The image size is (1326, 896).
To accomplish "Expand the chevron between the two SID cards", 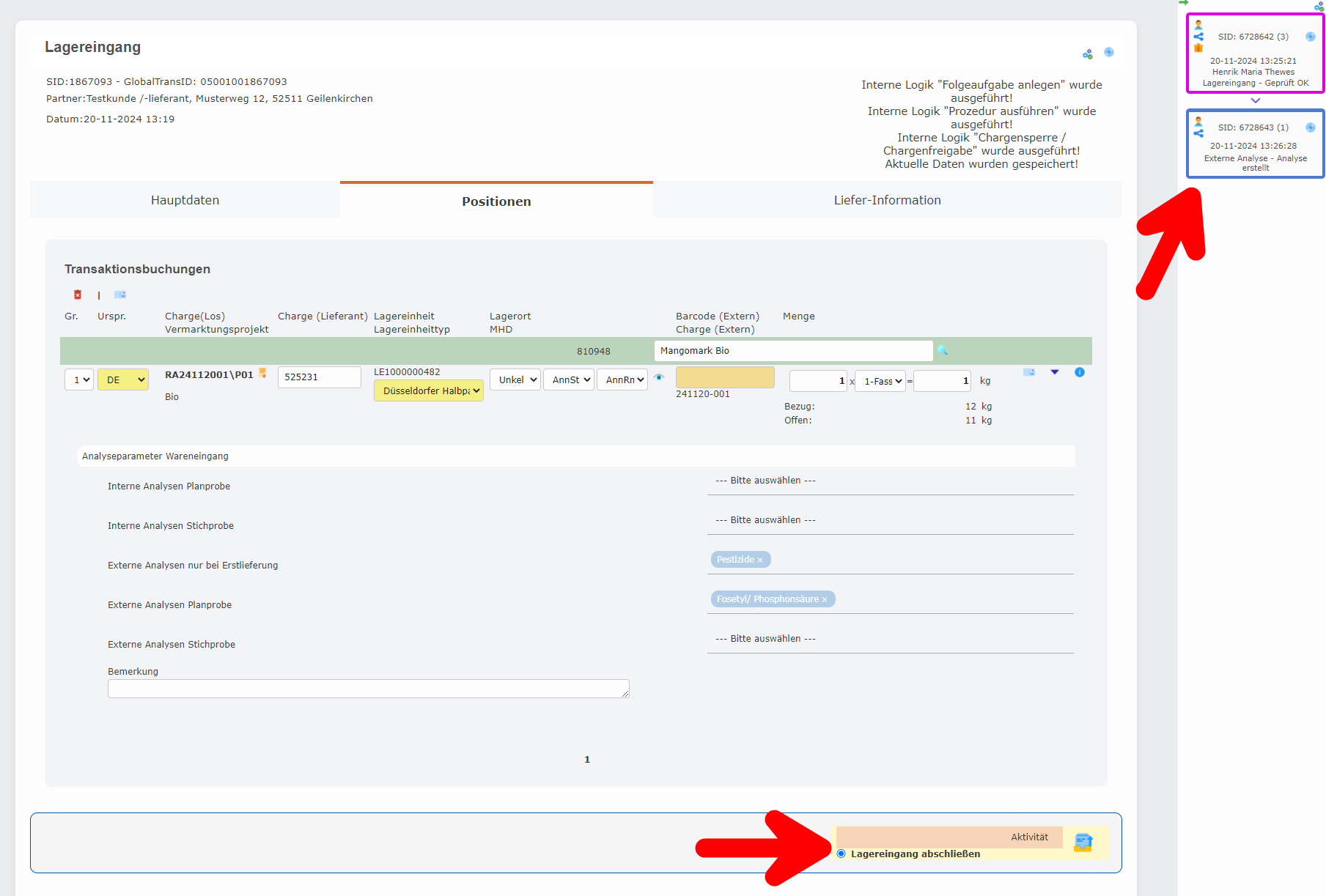I will click(x=1254, y=100).
